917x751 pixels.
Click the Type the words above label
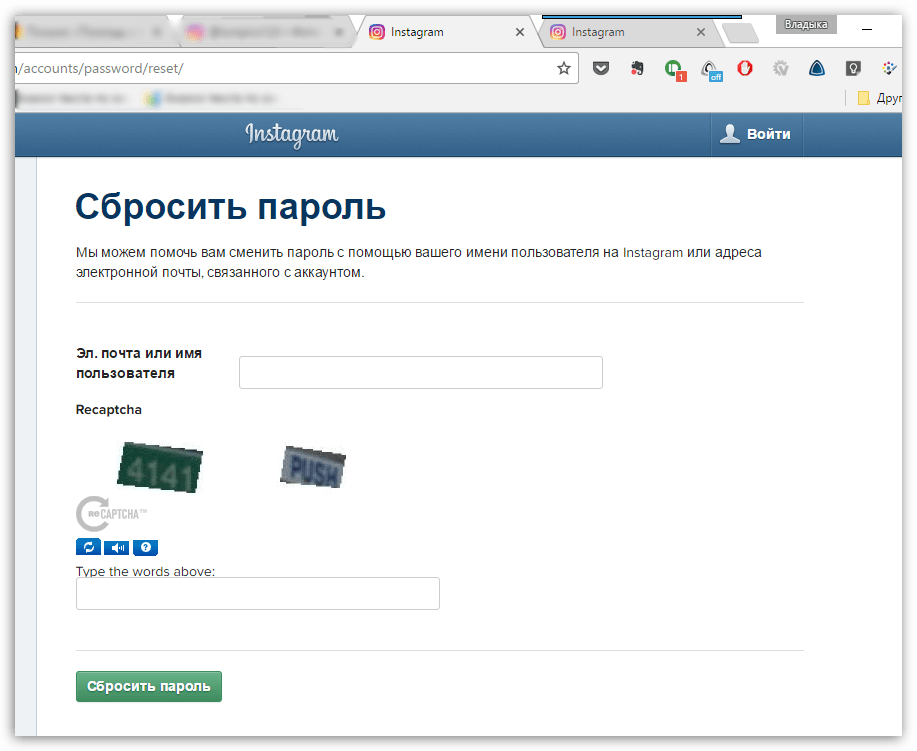146,571
